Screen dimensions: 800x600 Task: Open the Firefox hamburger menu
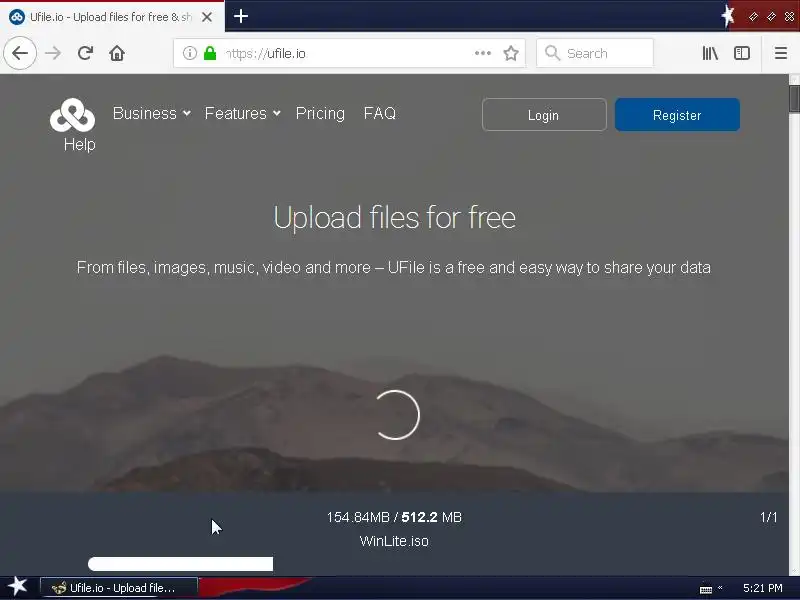(x=781, y=53)
